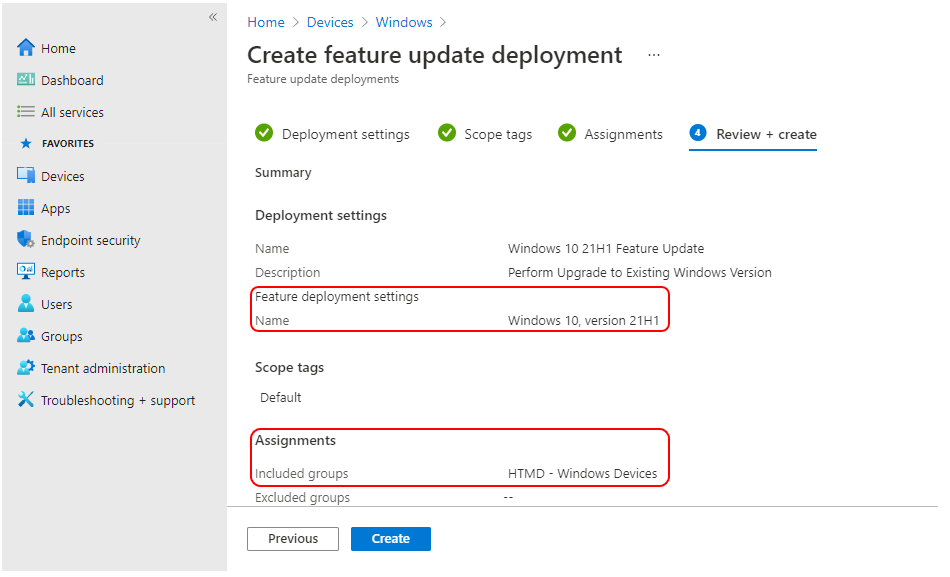Screen dimensions: 950x577
Task: Go to Home in sidebar menu
Action: click(58, 48)
